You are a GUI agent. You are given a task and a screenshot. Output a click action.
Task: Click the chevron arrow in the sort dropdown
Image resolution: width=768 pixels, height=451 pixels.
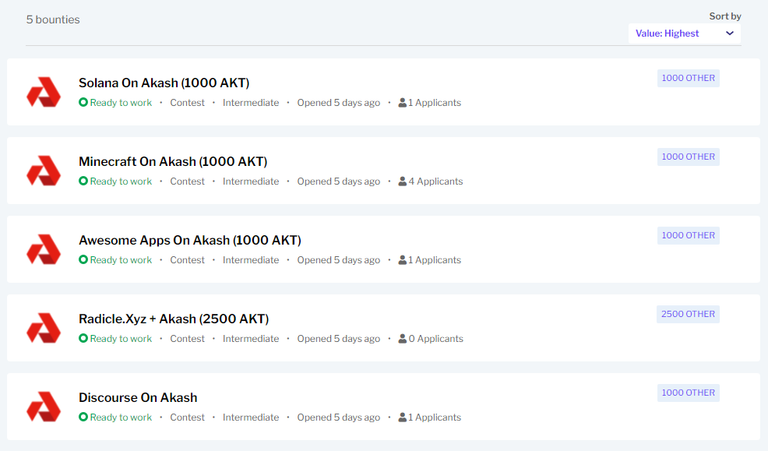click(730, 33)
